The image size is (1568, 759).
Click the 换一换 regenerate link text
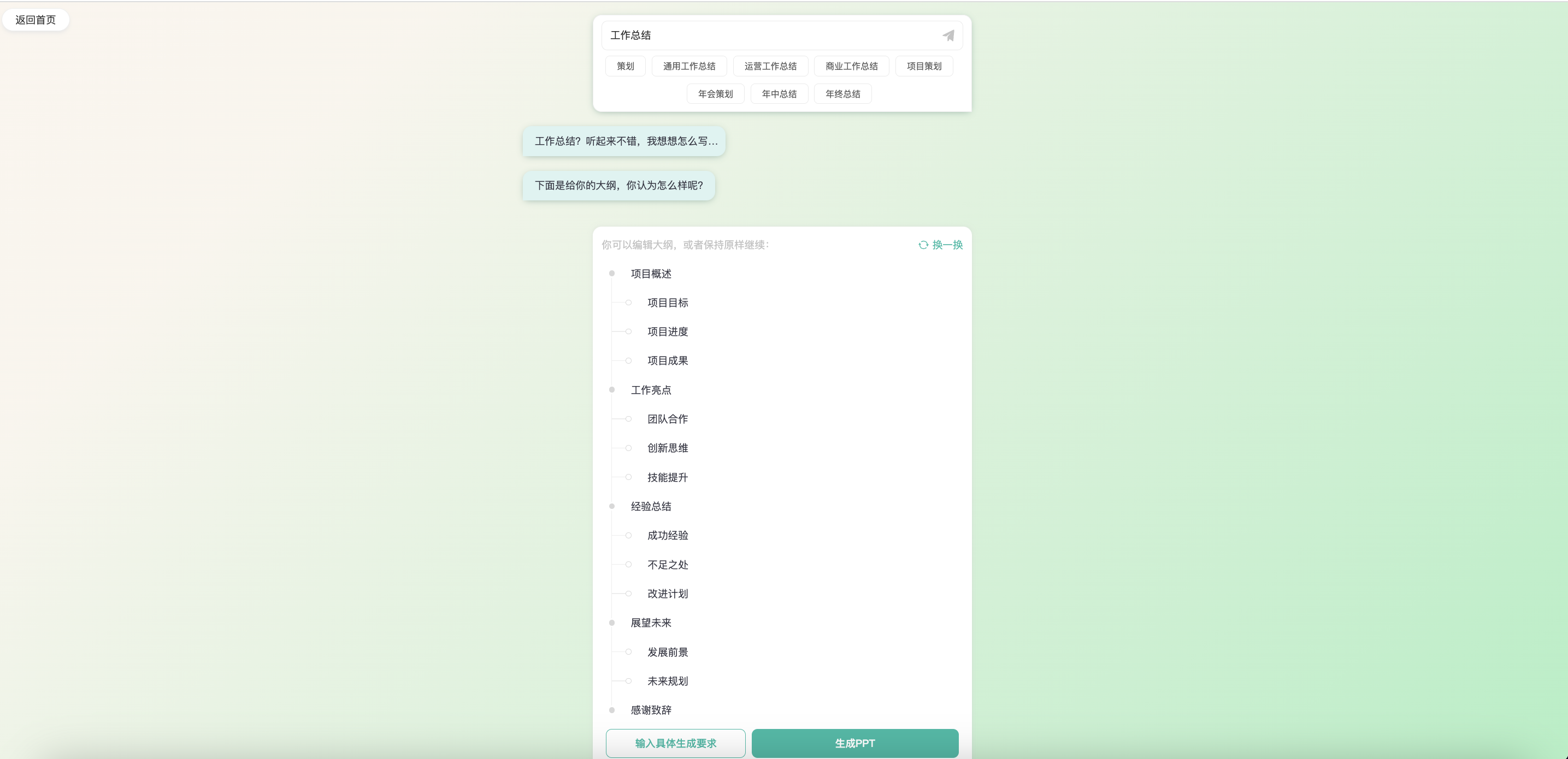tap(947, 245)
